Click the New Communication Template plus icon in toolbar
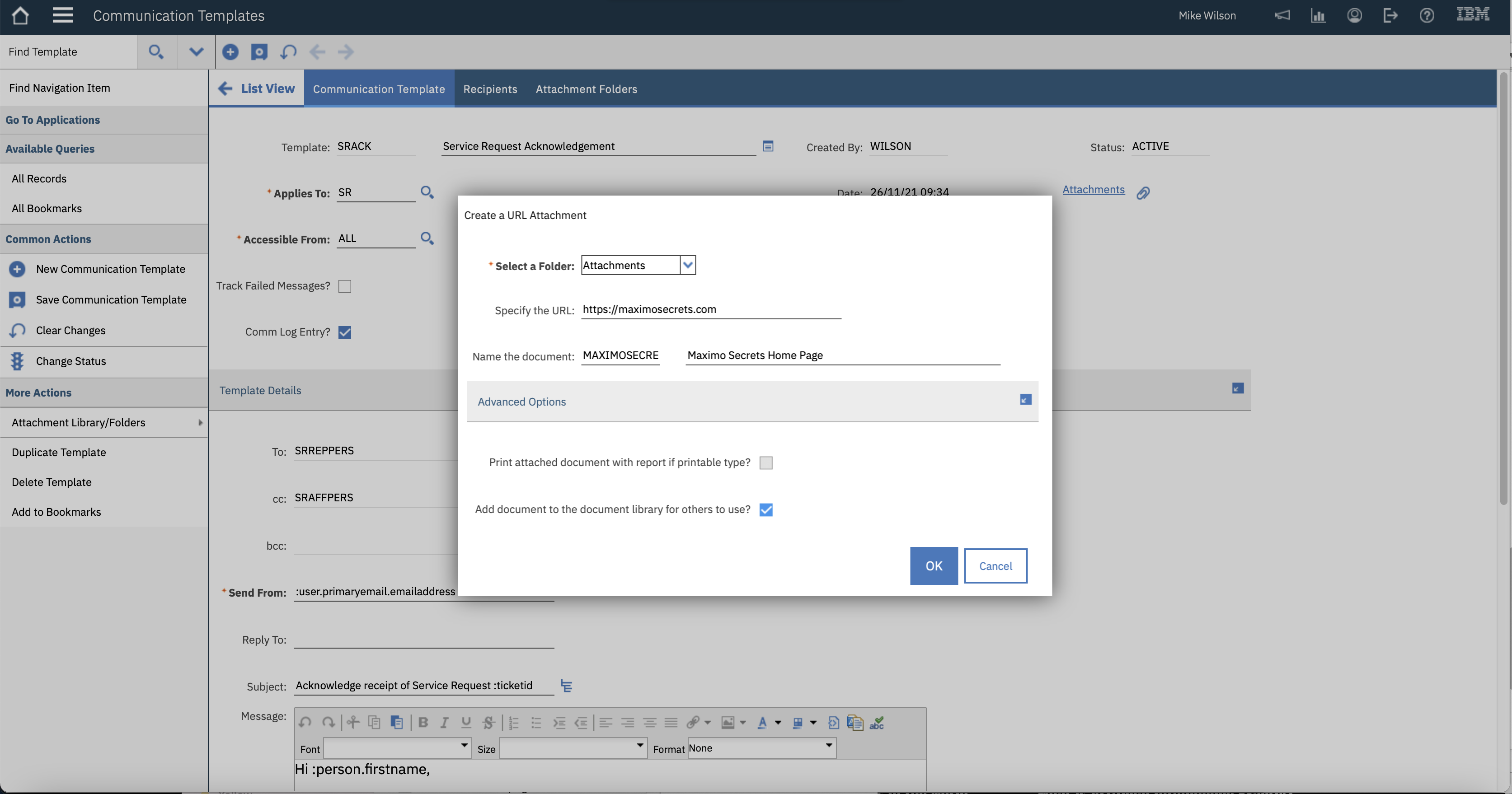 click(x=230, y=51)
